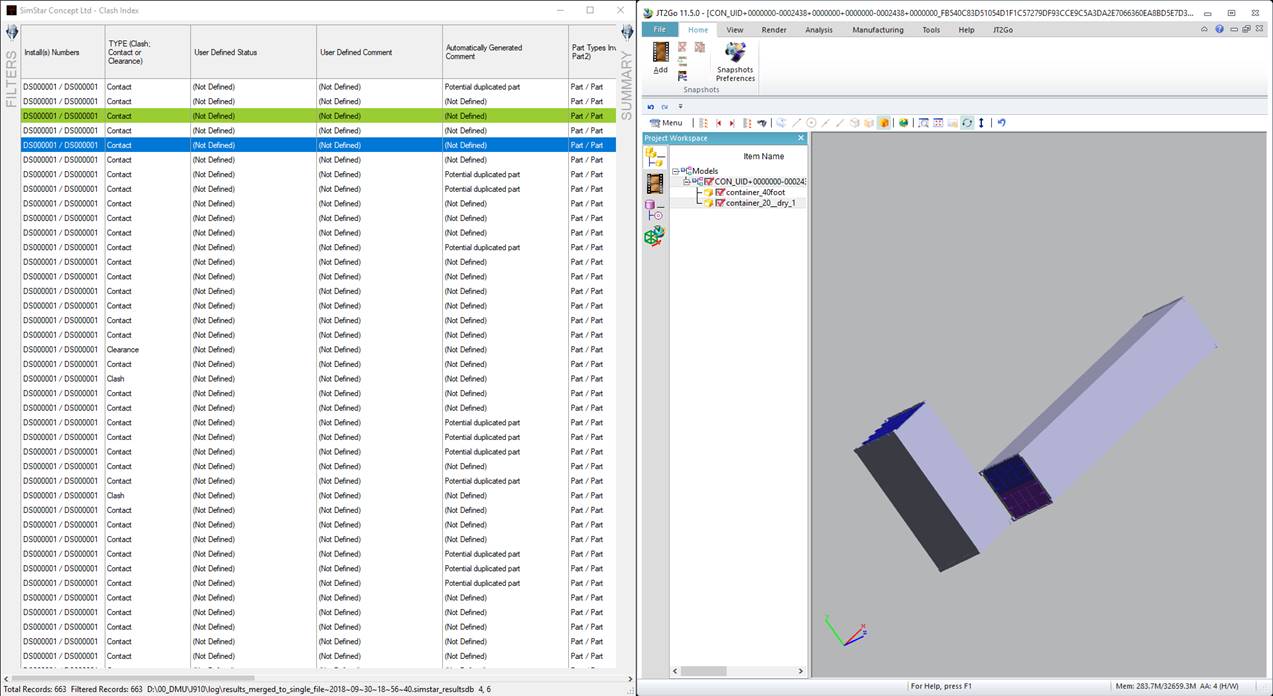Click the rotate view toolbar icon
This screenshot has height=696, width=1273.
click(966, 123)
